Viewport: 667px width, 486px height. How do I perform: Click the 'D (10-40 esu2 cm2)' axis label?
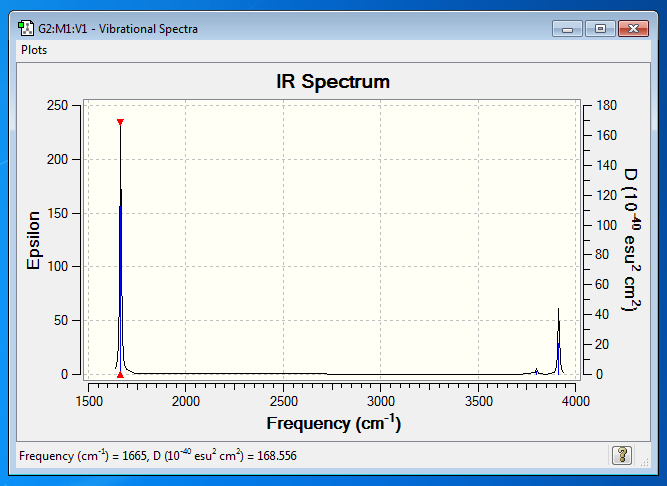pyautogui.click(x=632, y=239)
